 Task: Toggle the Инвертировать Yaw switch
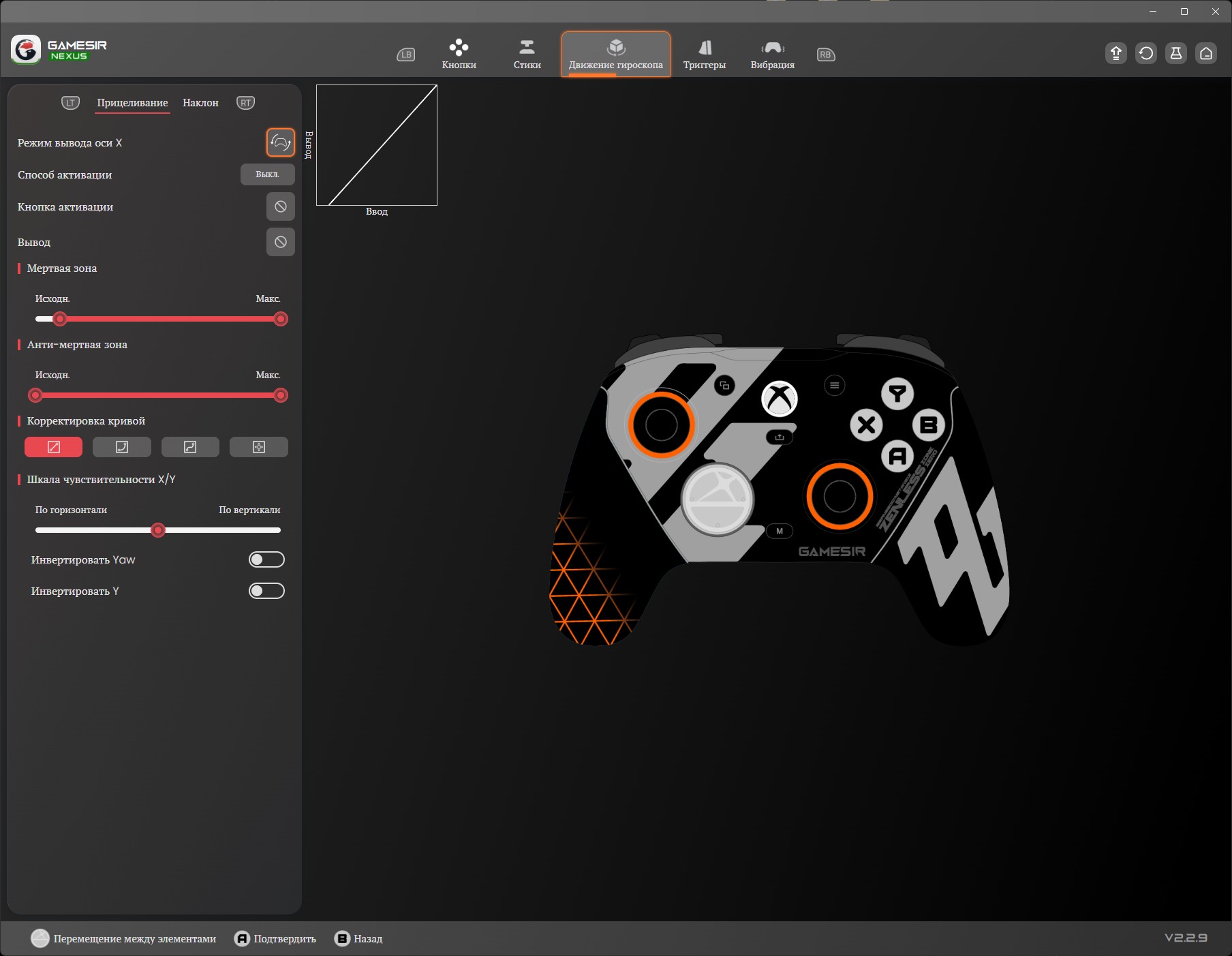[x=266, y=559]
